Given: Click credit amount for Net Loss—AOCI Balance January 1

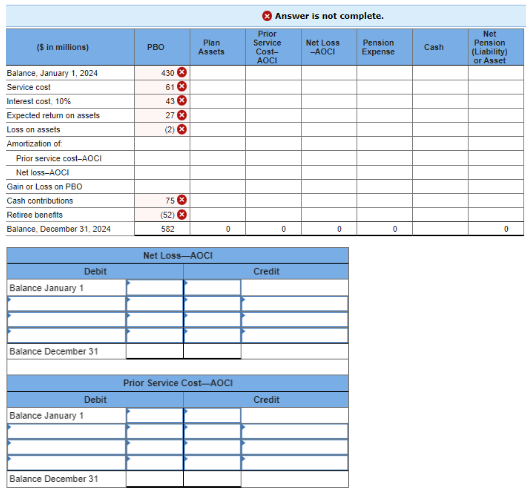Looking at the screenshot, I should [212, 288].
